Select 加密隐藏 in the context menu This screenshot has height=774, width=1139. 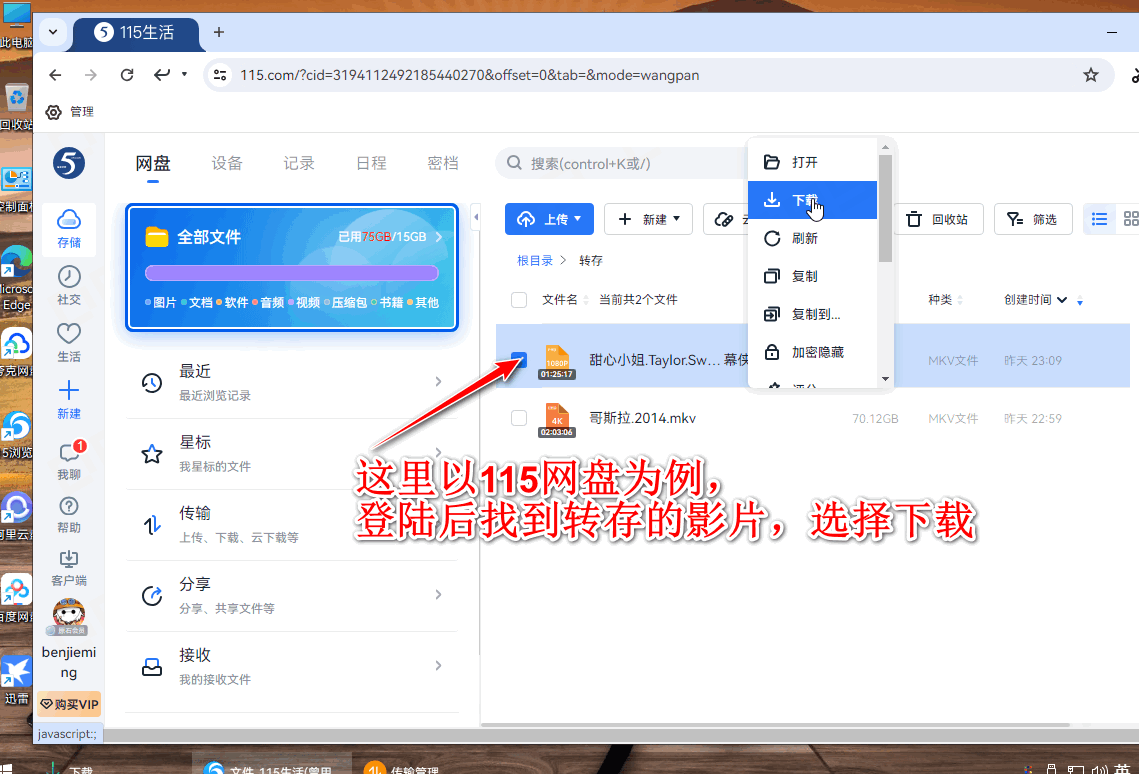817,352
